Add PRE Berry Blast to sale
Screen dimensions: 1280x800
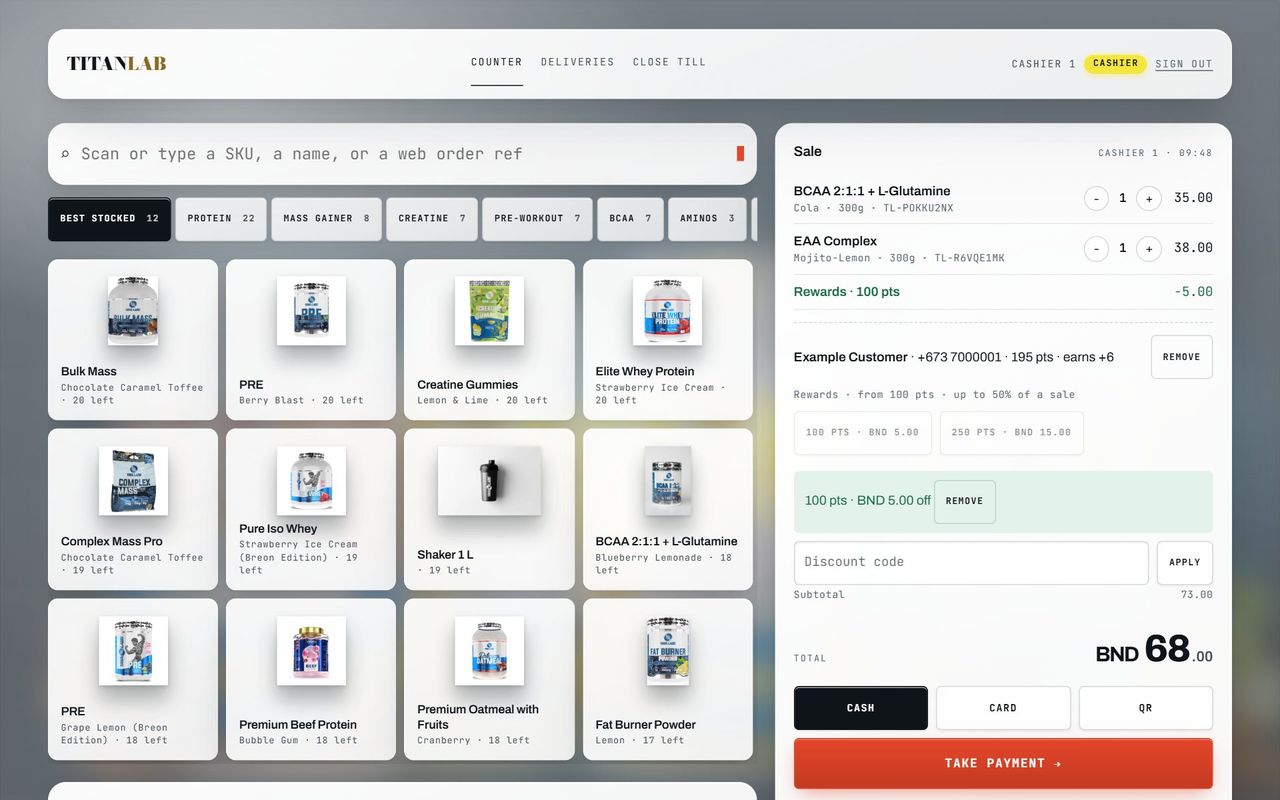pos(311,340)
